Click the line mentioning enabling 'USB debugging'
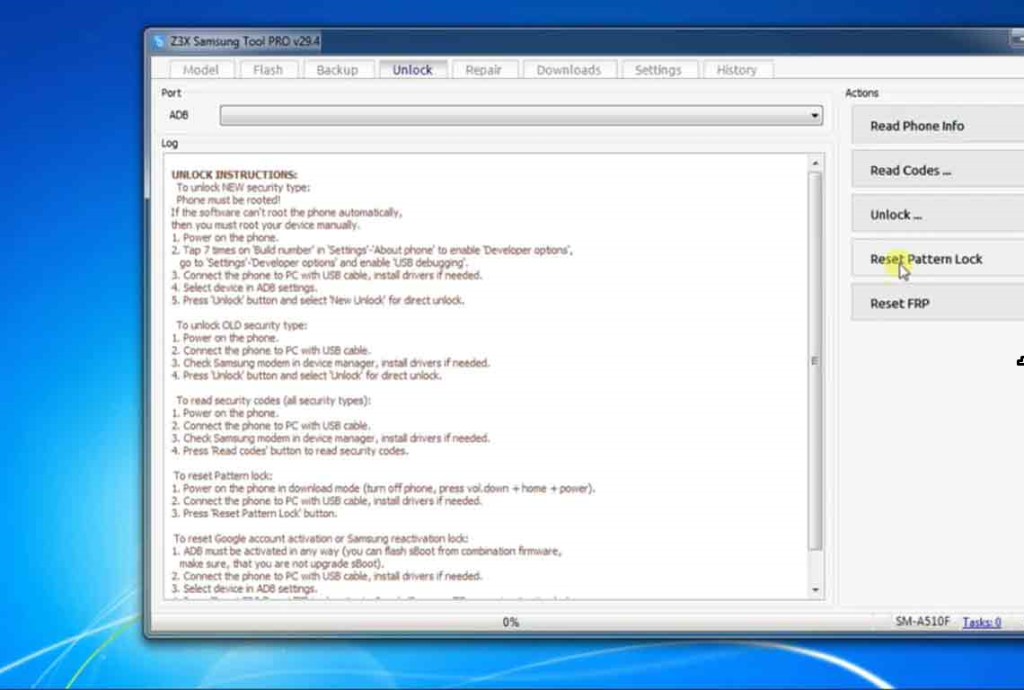This screenshot has width=1024, height=690. (323, 262)
